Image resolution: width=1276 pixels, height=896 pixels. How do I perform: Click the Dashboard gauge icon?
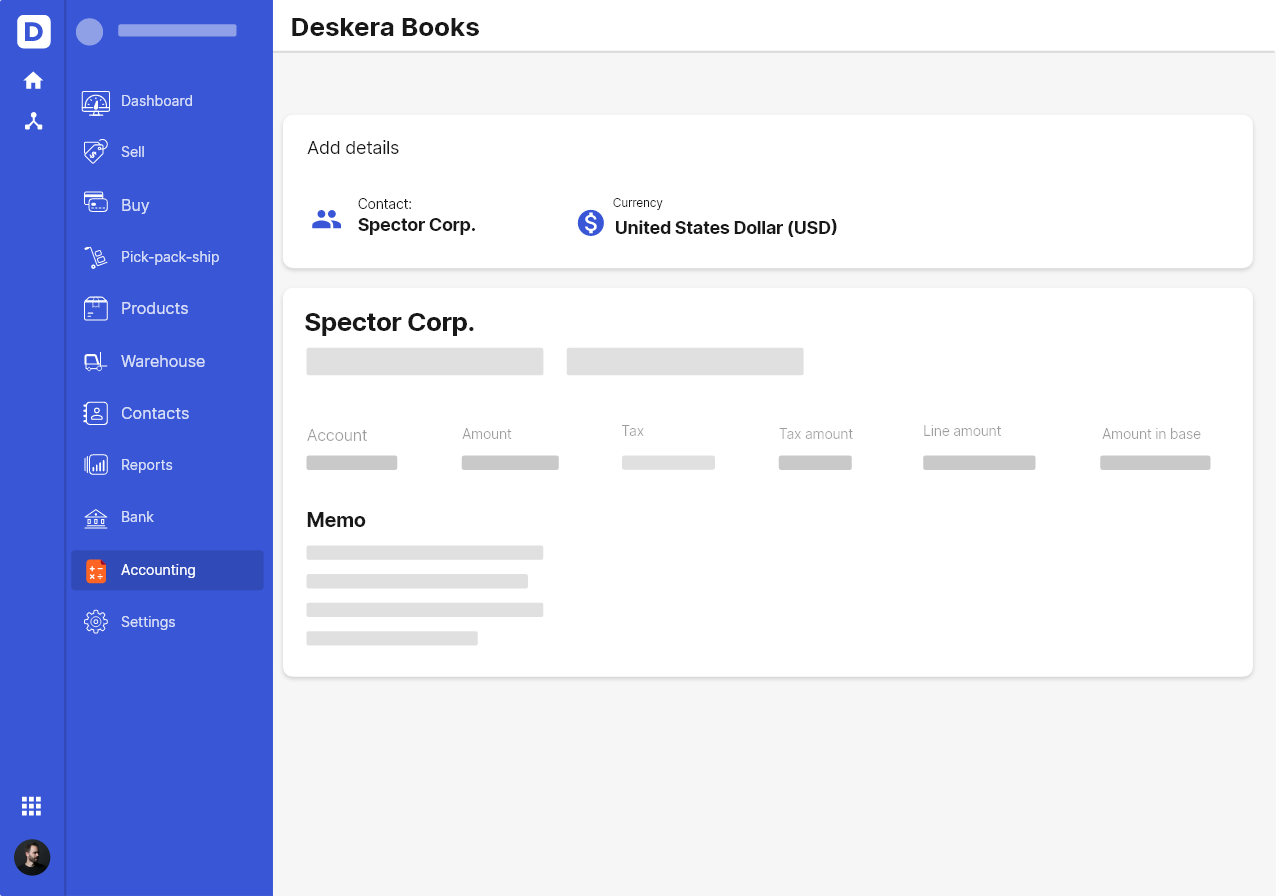tap(96, 102)
